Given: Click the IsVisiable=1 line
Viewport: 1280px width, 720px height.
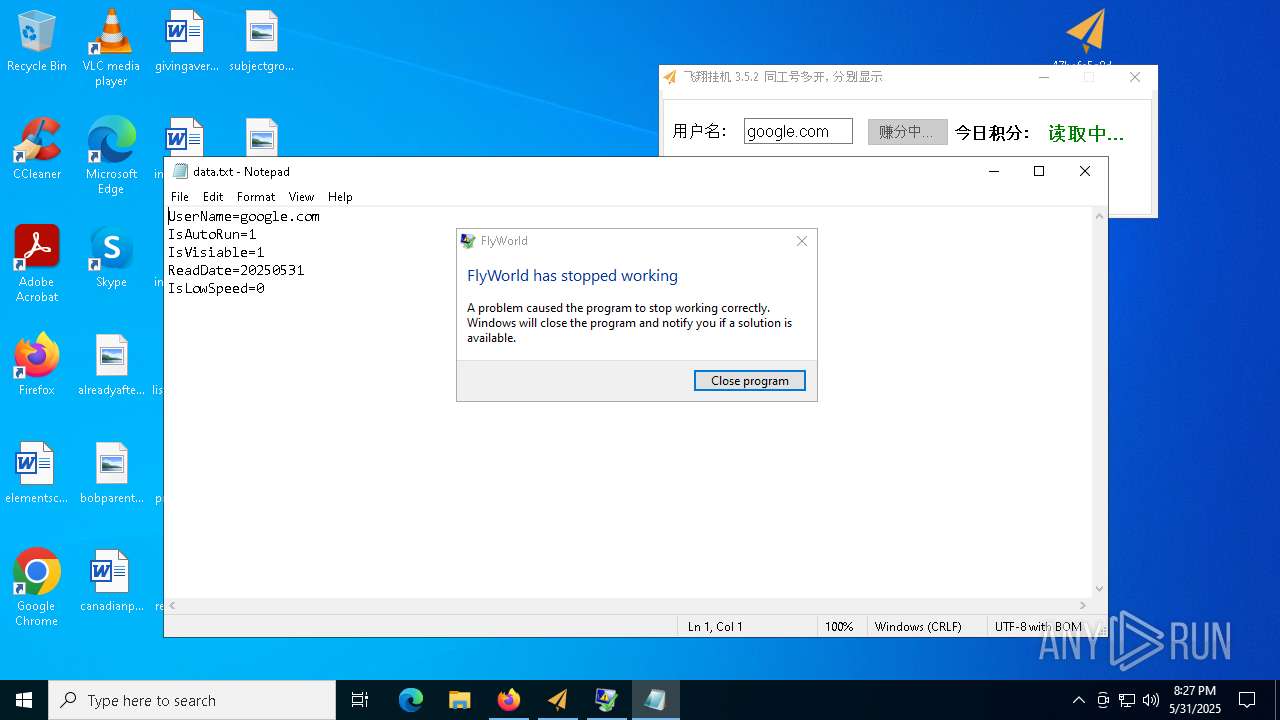Looking at the screenshot, I should point(216,252).
